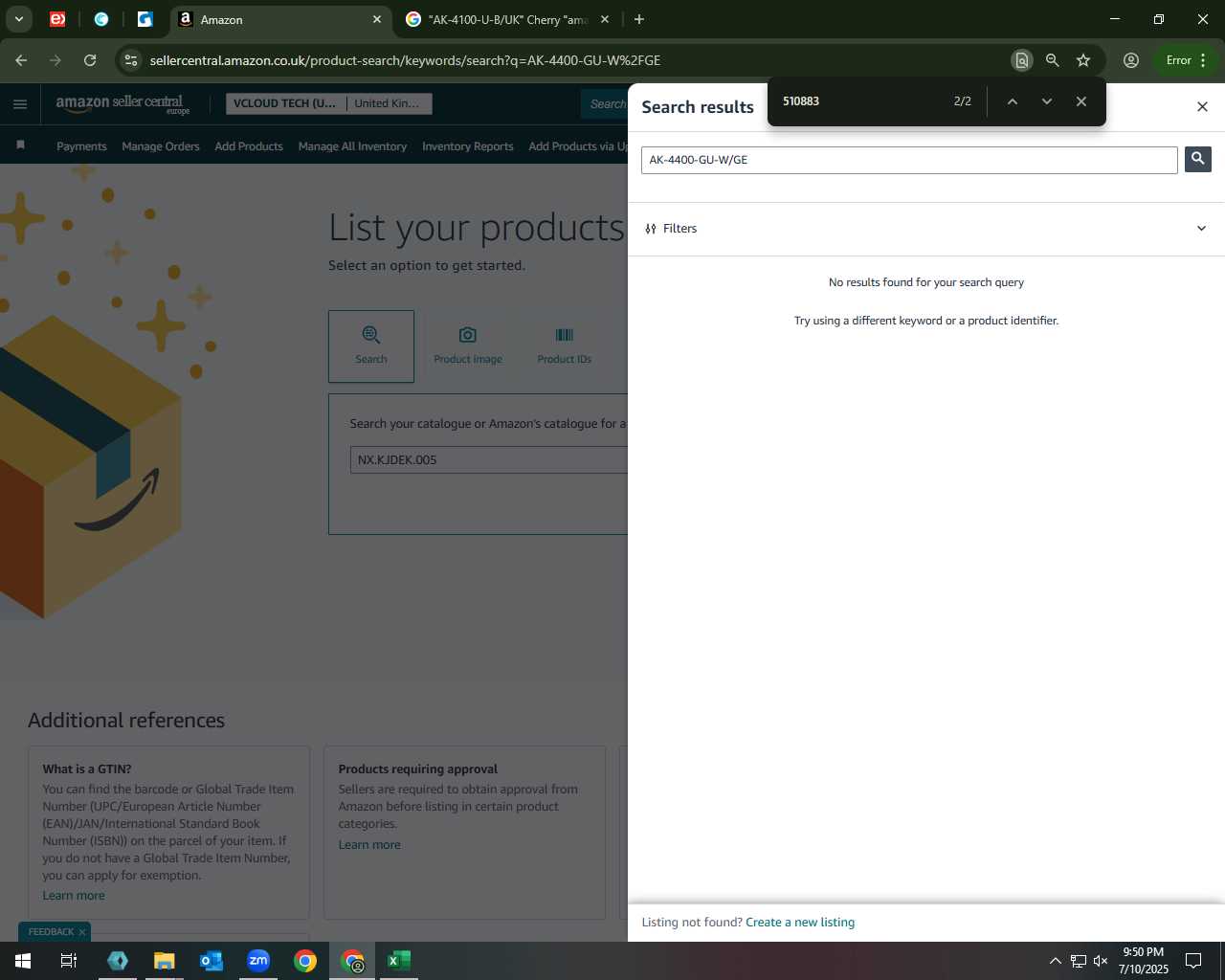The height and width of the screenshot is (980, 1225).
Task: Click the Error button in Chrome toolbar
Action: (x=1186, y=60)
